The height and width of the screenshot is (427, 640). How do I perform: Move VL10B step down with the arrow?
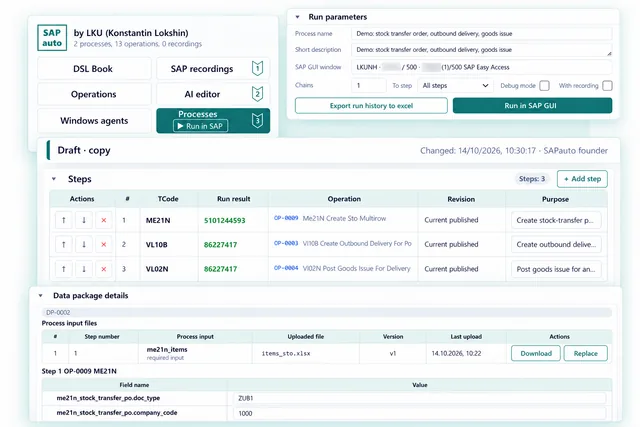[x=84, y=245]
